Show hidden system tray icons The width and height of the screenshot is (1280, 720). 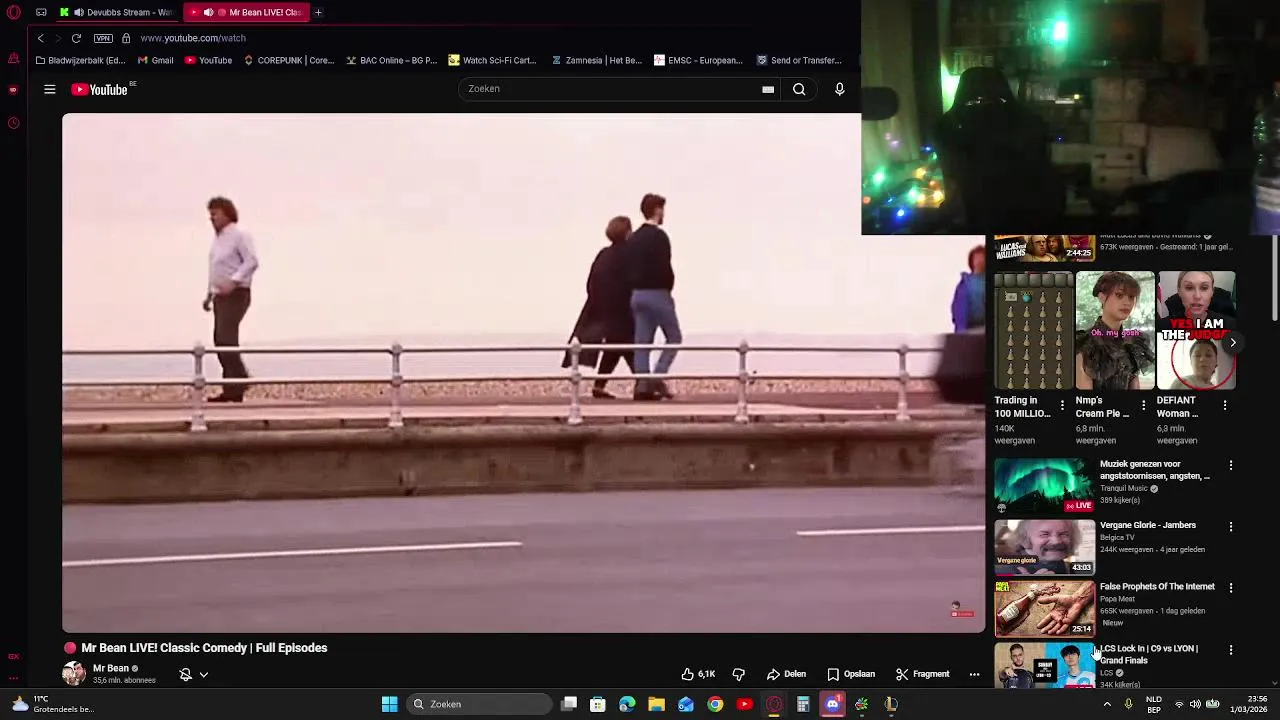click(1107, 704)
